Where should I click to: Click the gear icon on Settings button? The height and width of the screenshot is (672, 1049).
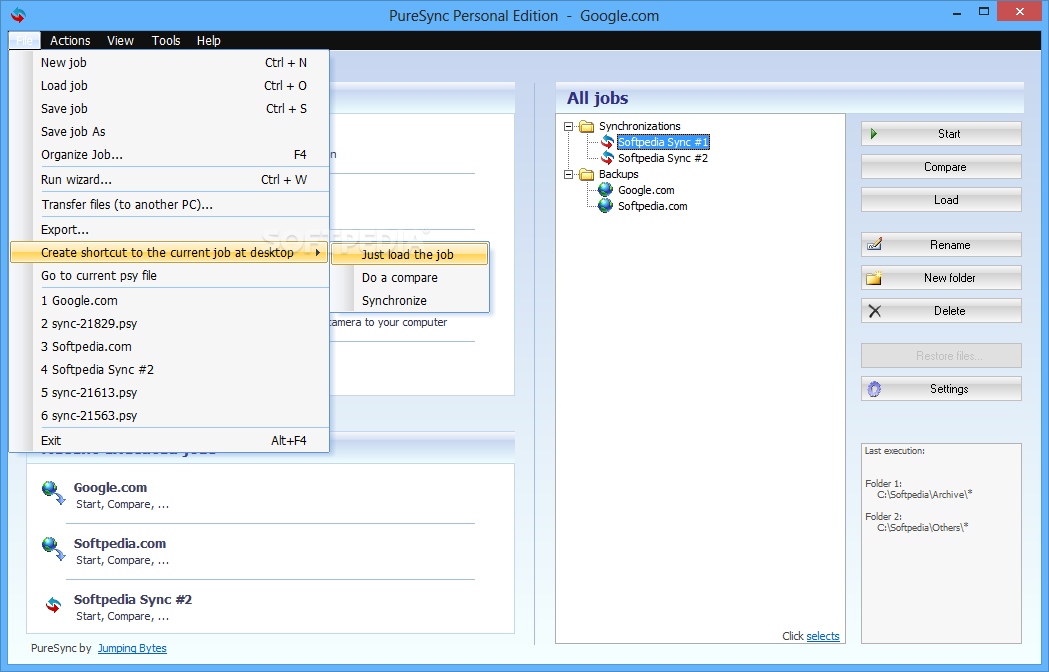pos(874,389)
